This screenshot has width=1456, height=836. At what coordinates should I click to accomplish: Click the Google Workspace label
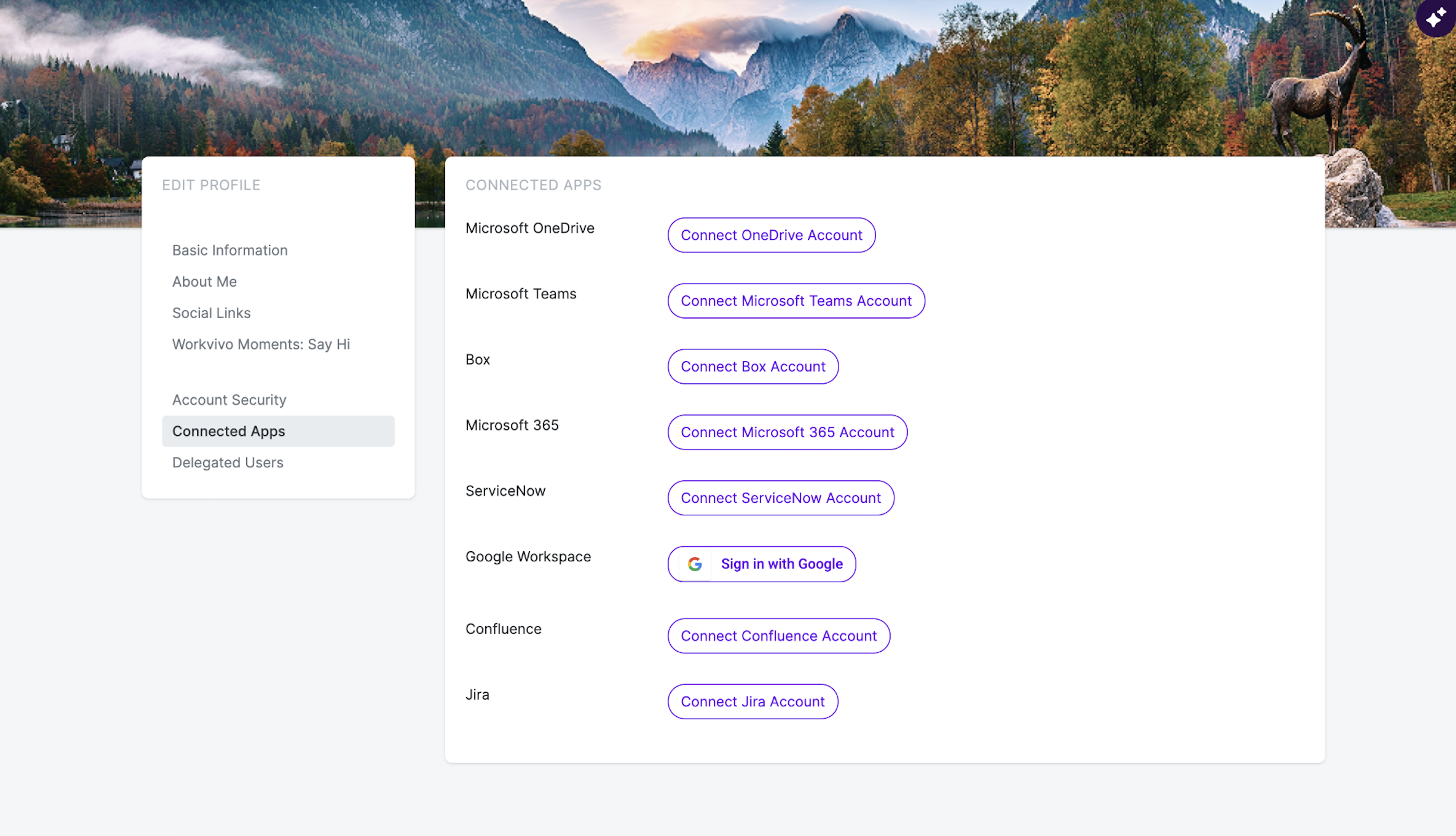tap(528, 557)
